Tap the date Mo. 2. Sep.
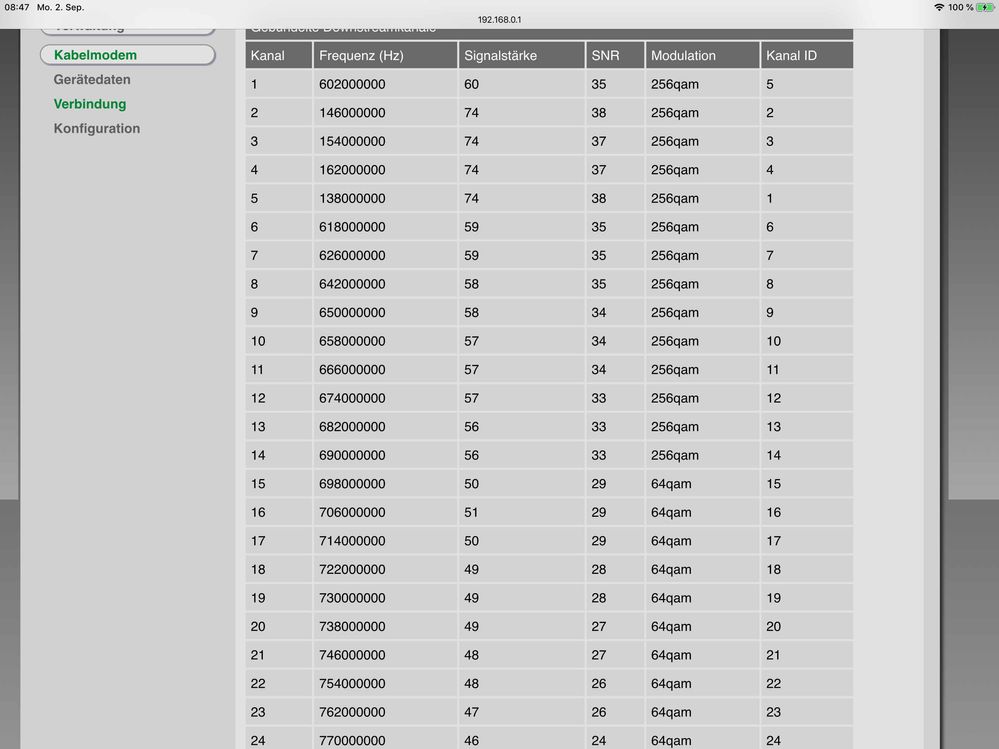Image resolution: width=999 pixels, height=749 pixels. coord(61,7)
